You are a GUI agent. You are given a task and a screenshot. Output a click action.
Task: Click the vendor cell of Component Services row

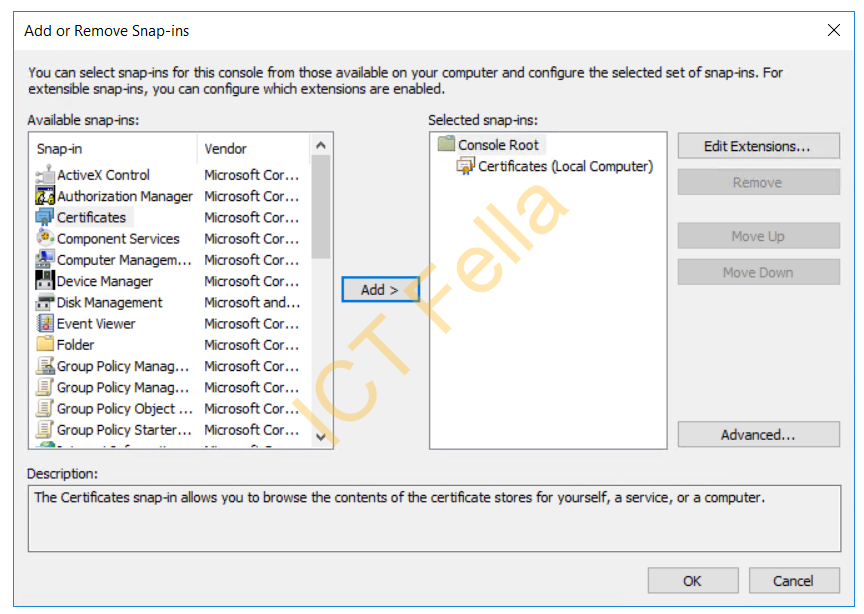pos(252,239)
